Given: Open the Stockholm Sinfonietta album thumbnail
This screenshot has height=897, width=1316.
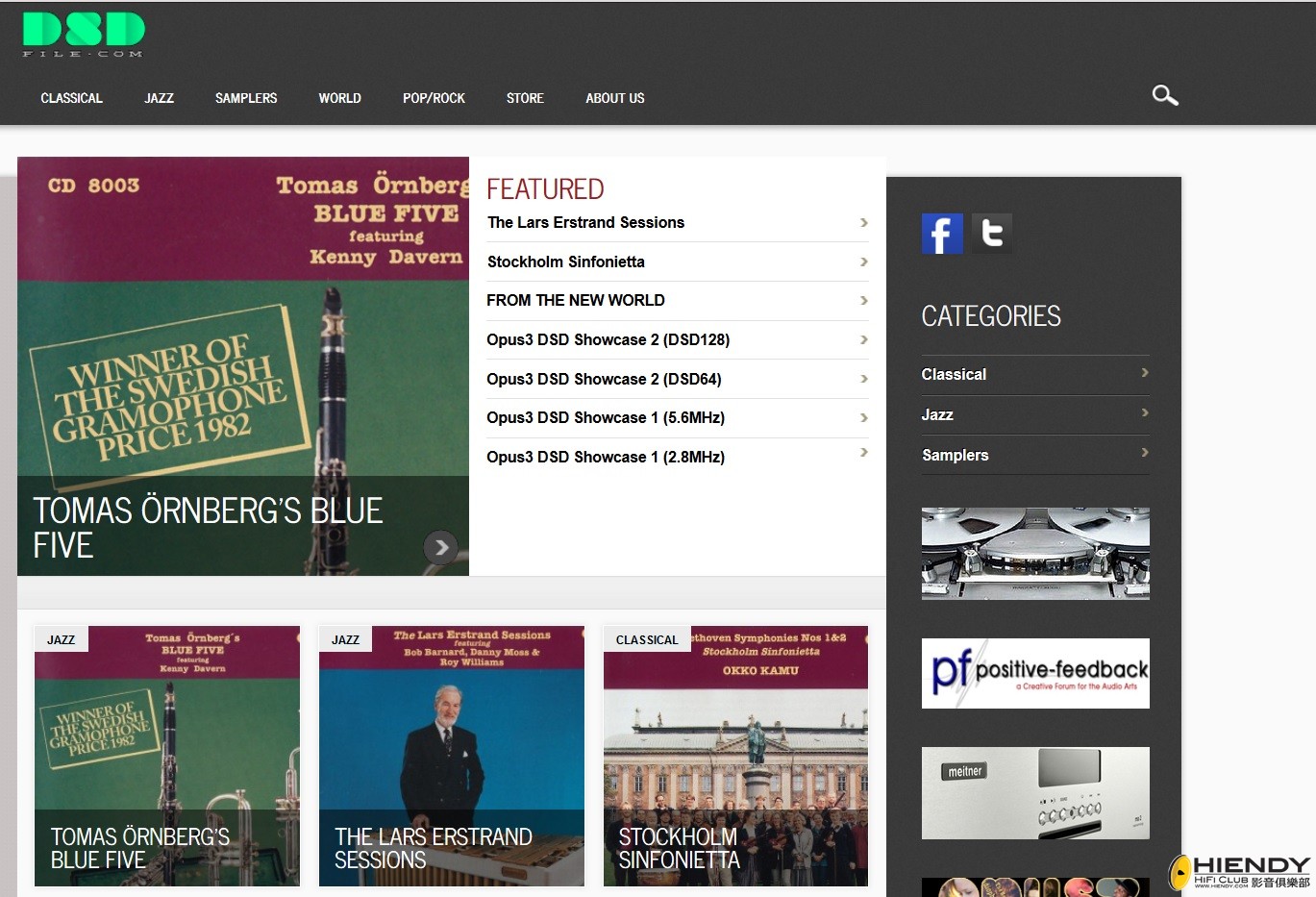Looking at the screenshot, I should tap(735, 756).
